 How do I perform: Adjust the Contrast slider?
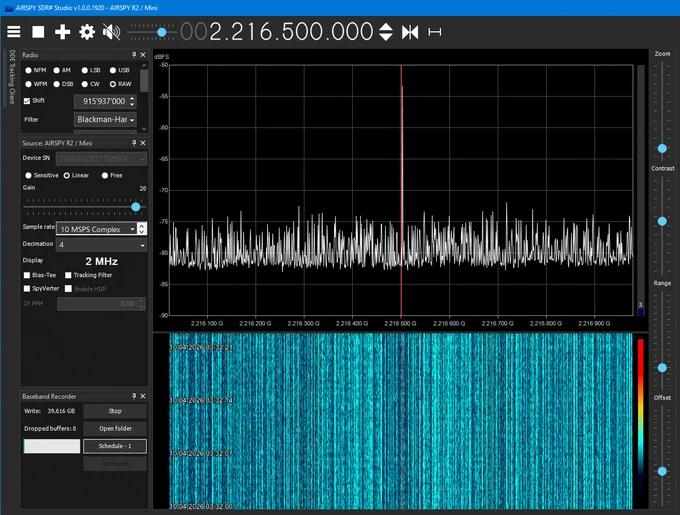coord(662,221)
